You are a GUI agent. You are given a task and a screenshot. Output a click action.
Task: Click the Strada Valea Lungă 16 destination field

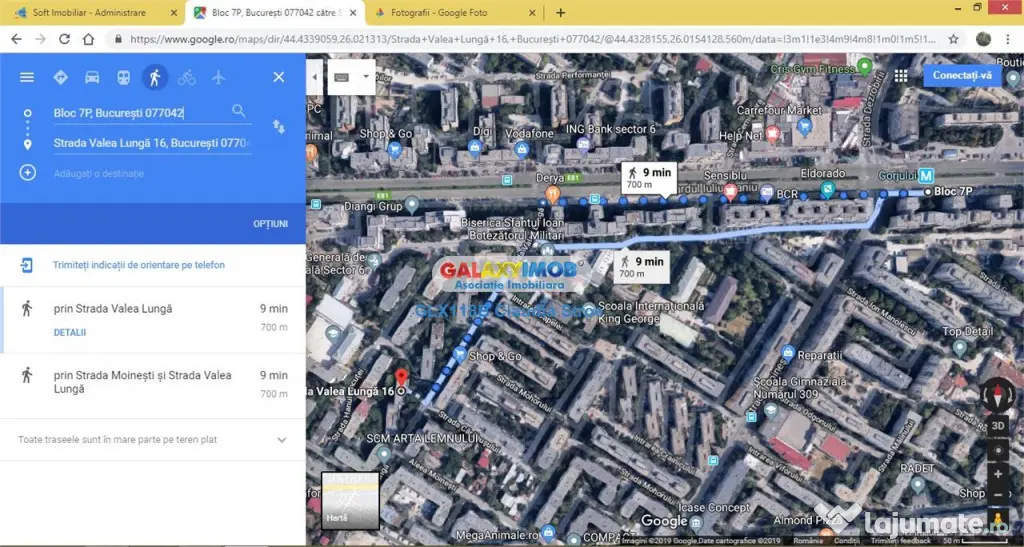point(152,143)
